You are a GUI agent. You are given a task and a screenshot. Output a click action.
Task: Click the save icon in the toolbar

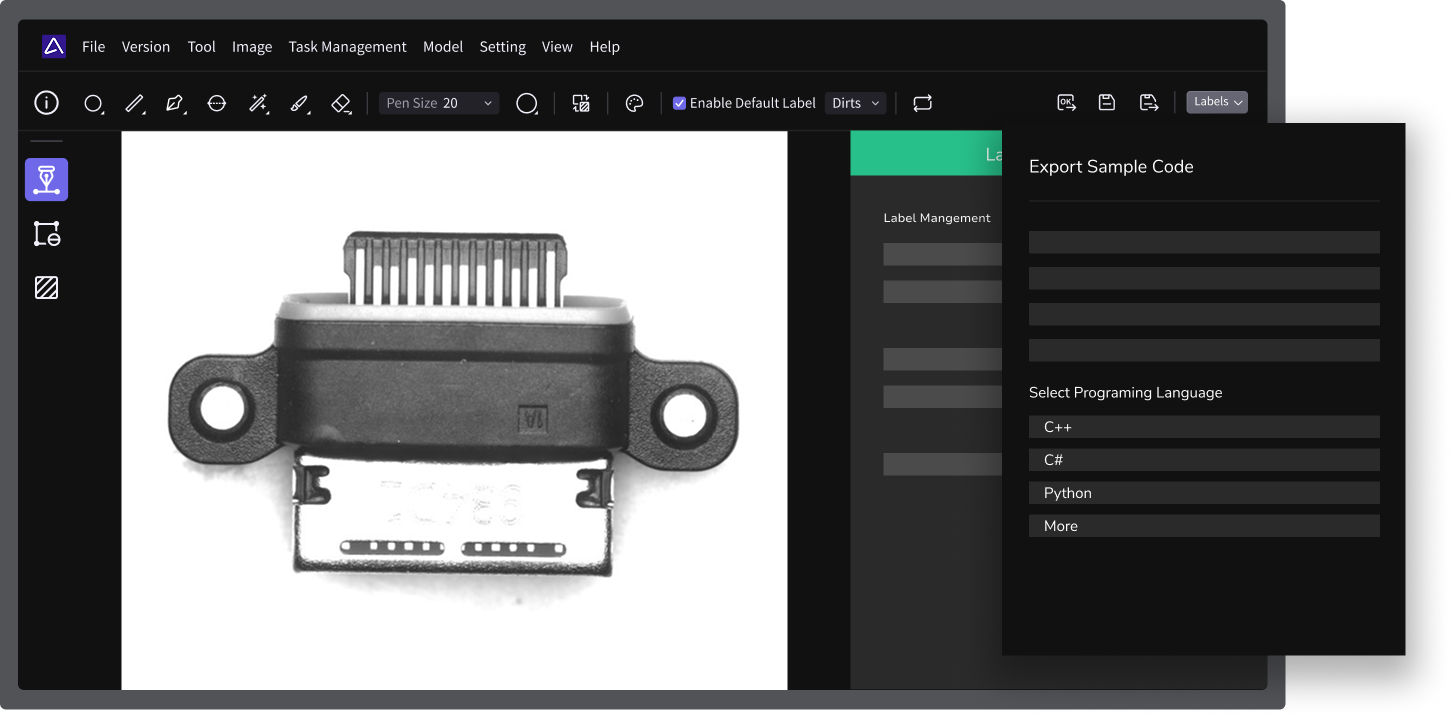[x=1107, y=102]
